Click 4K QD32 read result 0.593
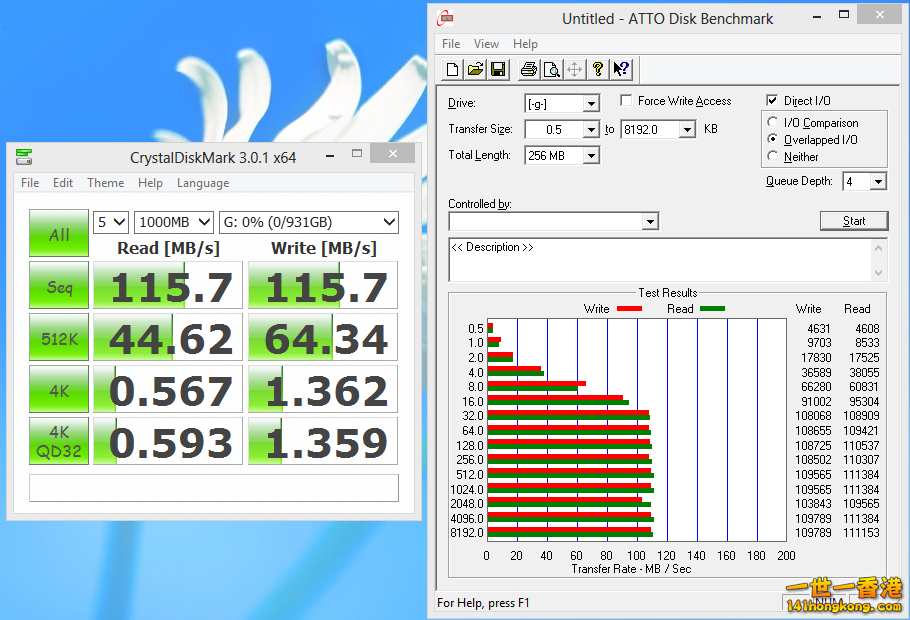910x620 pixels. click(x=168, y=441)
